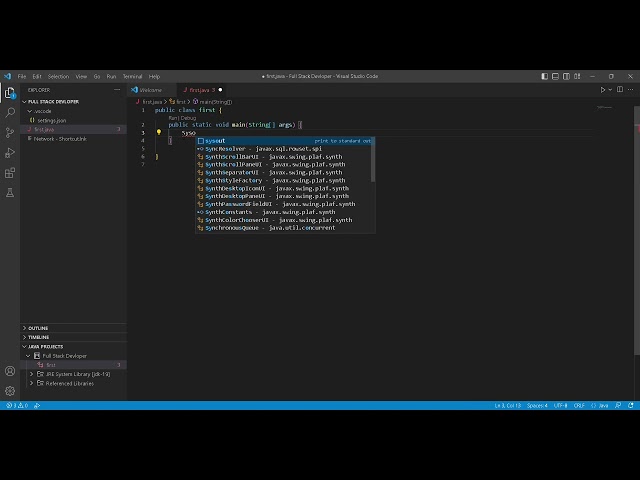Open the Explorer view in activity bar
The image size is (640, 480).
(10, 93)
